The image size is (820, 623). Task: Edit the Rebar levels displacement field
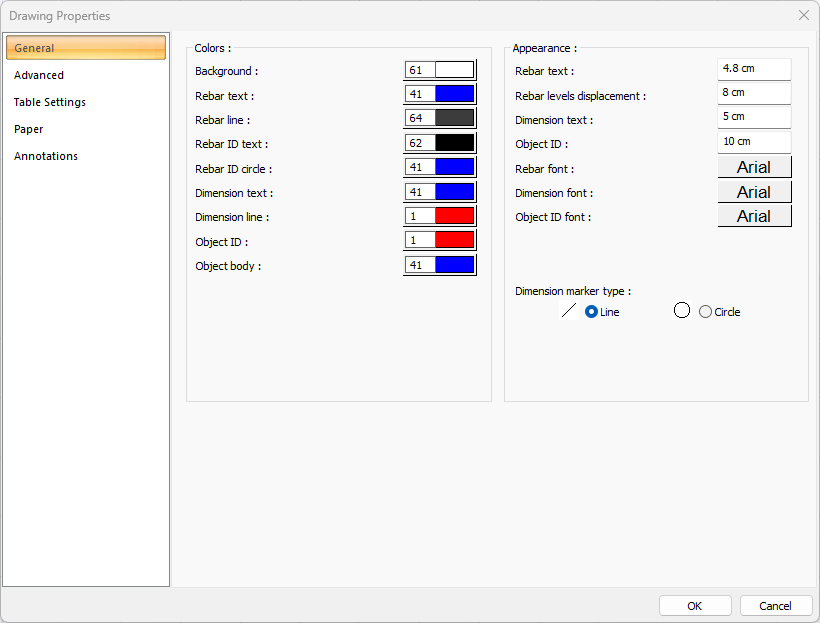coord(754,93)
